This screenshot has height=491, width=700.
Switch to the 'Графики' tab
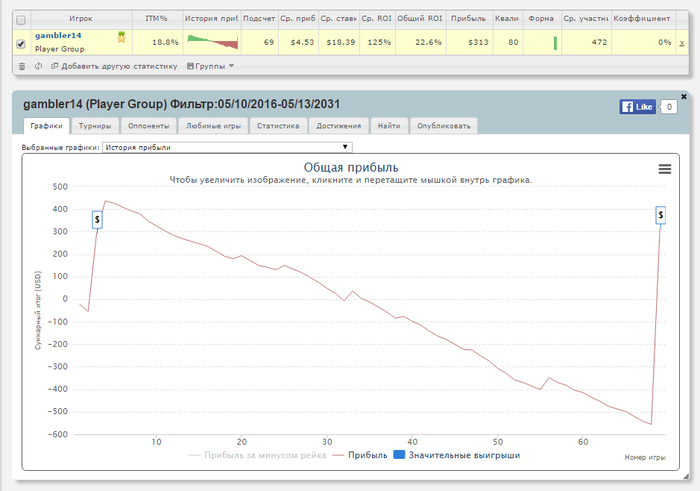tap(46, 126)
